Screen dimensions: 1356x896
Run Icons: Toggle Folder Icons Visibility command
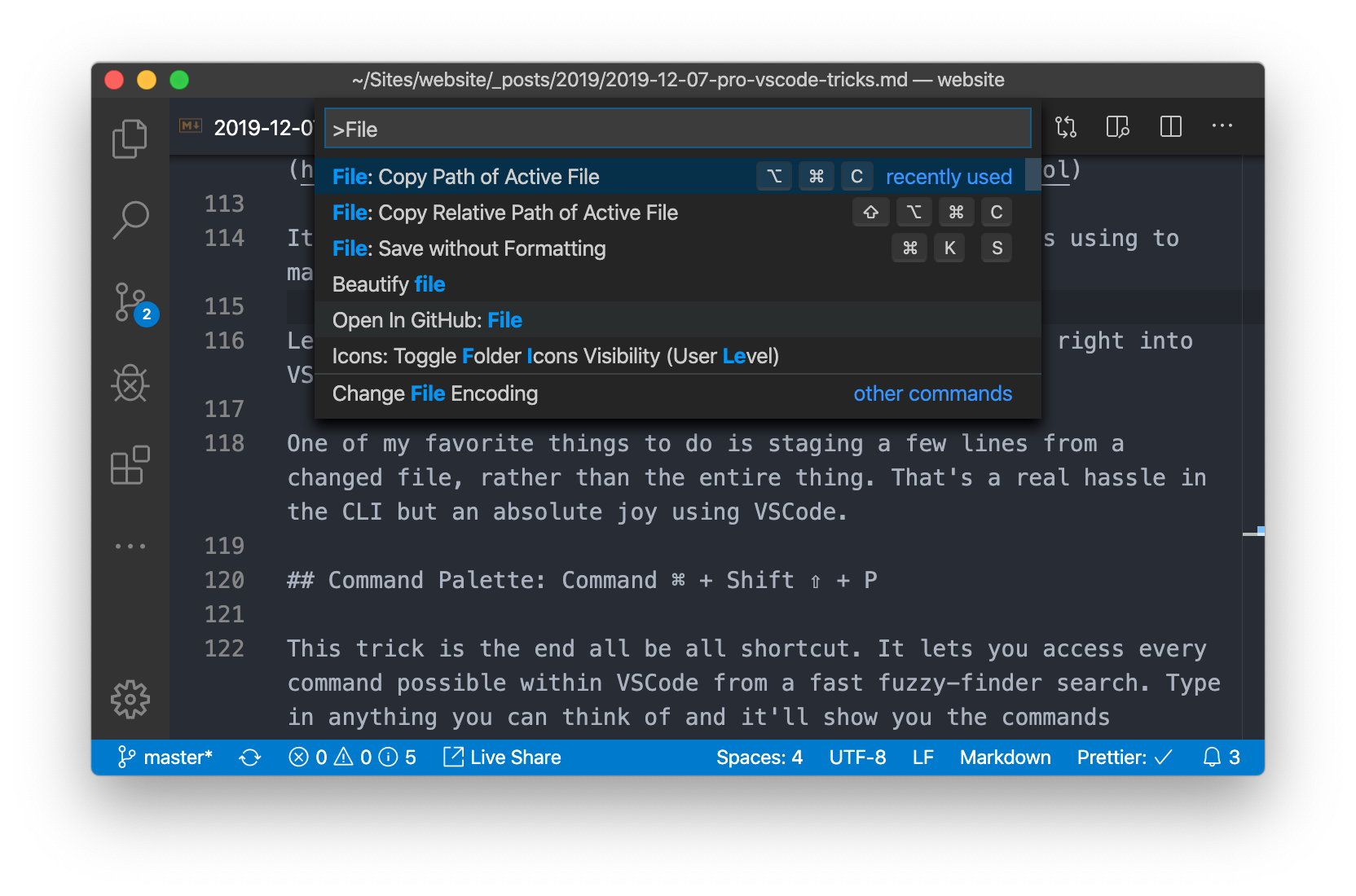[678, 355]
